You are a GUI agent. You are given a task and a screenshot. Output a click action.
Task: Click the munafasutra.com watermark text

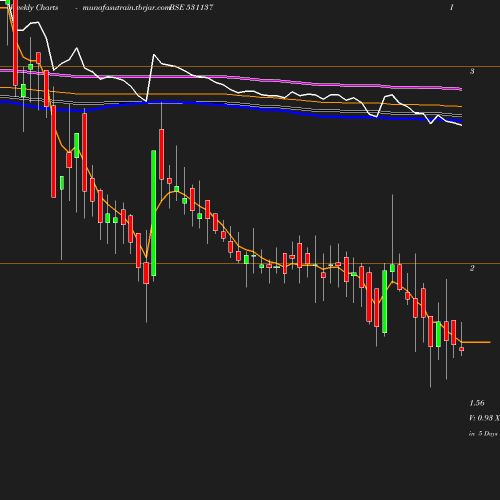tap(126, 8)
